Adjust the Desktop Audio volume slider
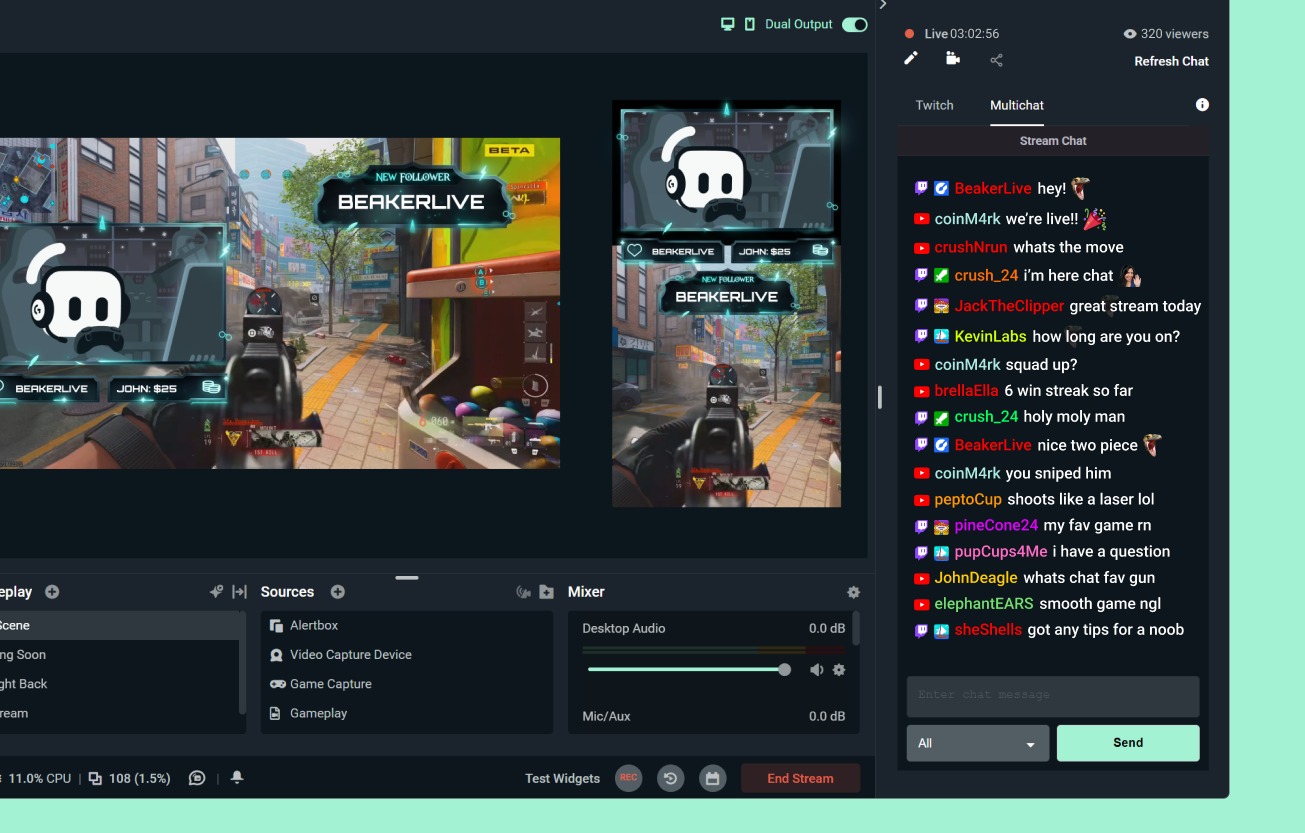The width and height of the screenshot is (1305, 833). tap(688, 670)
